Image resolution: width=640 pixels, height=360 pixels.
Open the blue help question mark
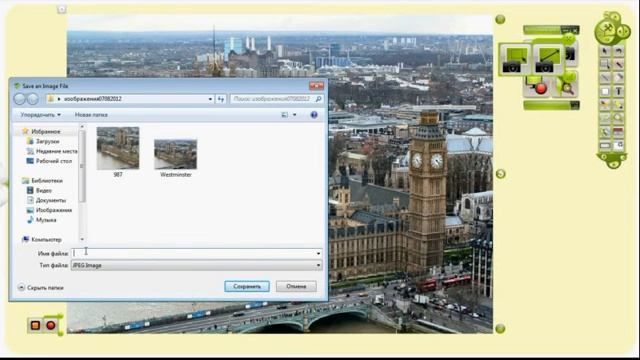(314, 115)
